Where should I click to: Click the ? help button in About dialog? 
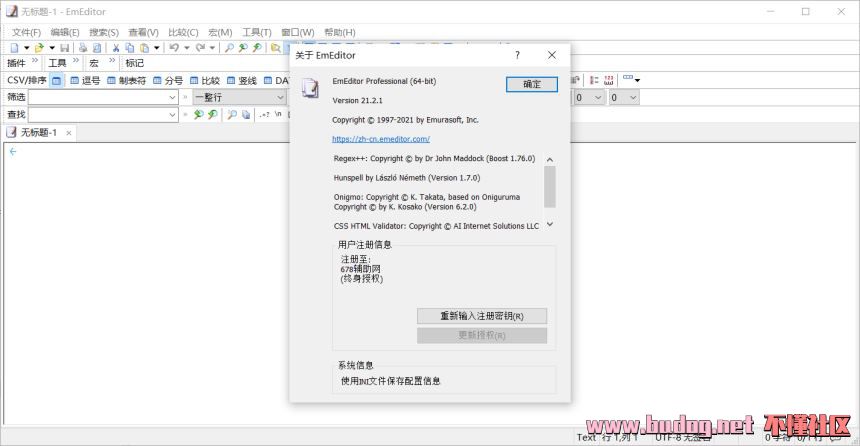pyautogui.click(x=517, y=55)
